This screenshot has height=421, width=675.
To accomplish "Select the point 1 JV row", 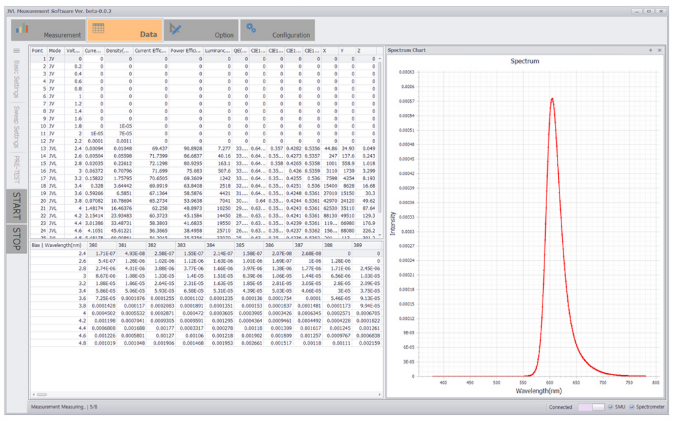I will click(203, 59).
